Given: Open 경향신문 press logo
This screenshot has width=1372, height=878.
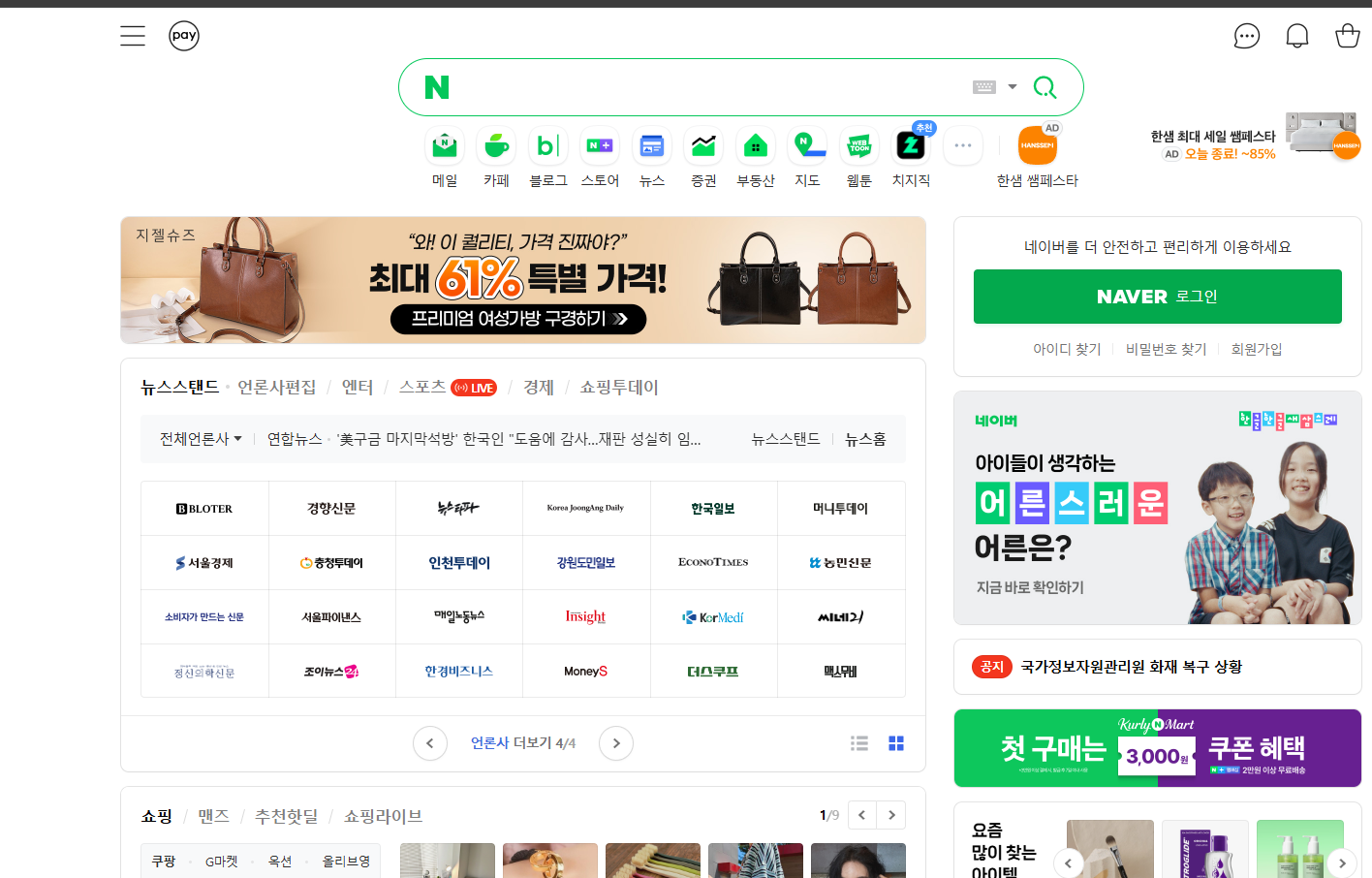Looking at the screenshot, I should click(x=331, y=509).
